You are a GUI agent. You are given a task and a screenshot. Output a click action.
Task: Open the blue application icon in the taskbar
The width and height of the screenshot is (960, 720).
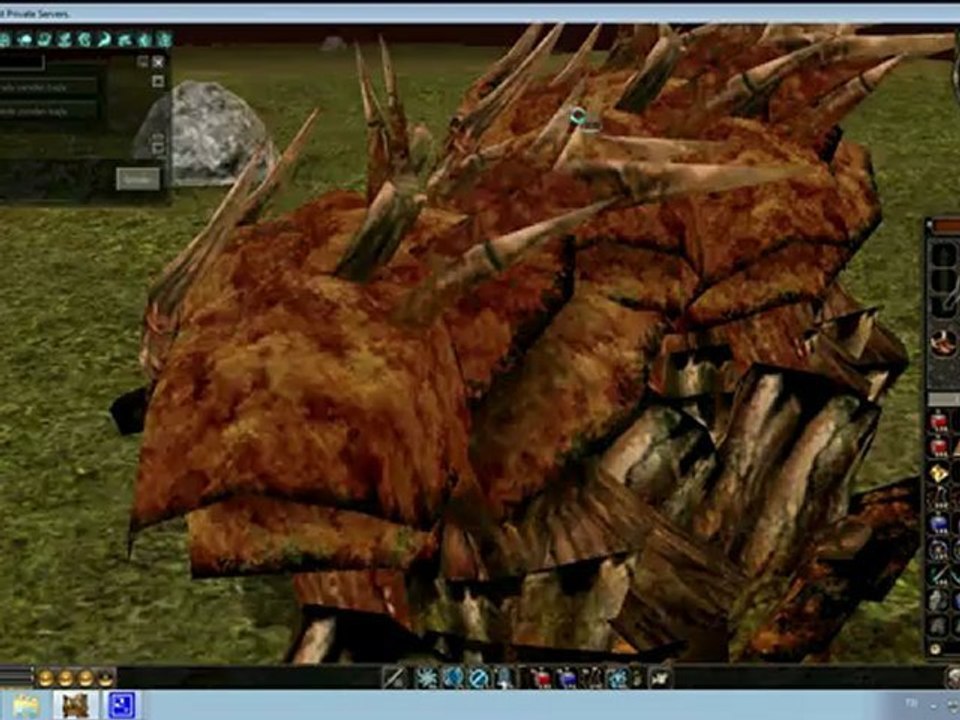(121, 706)
